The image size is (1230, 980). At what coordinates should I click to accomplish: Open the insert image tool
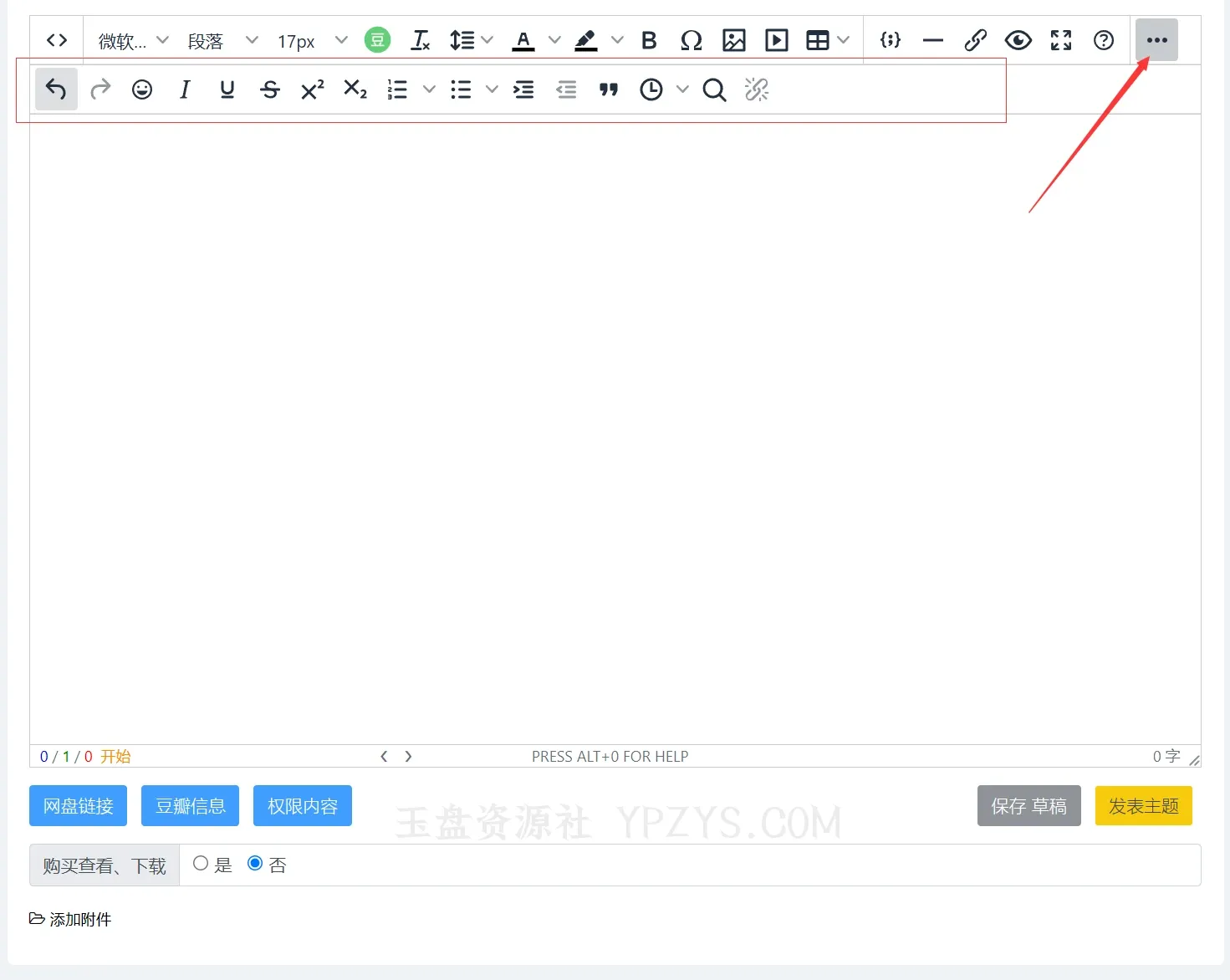733,40
